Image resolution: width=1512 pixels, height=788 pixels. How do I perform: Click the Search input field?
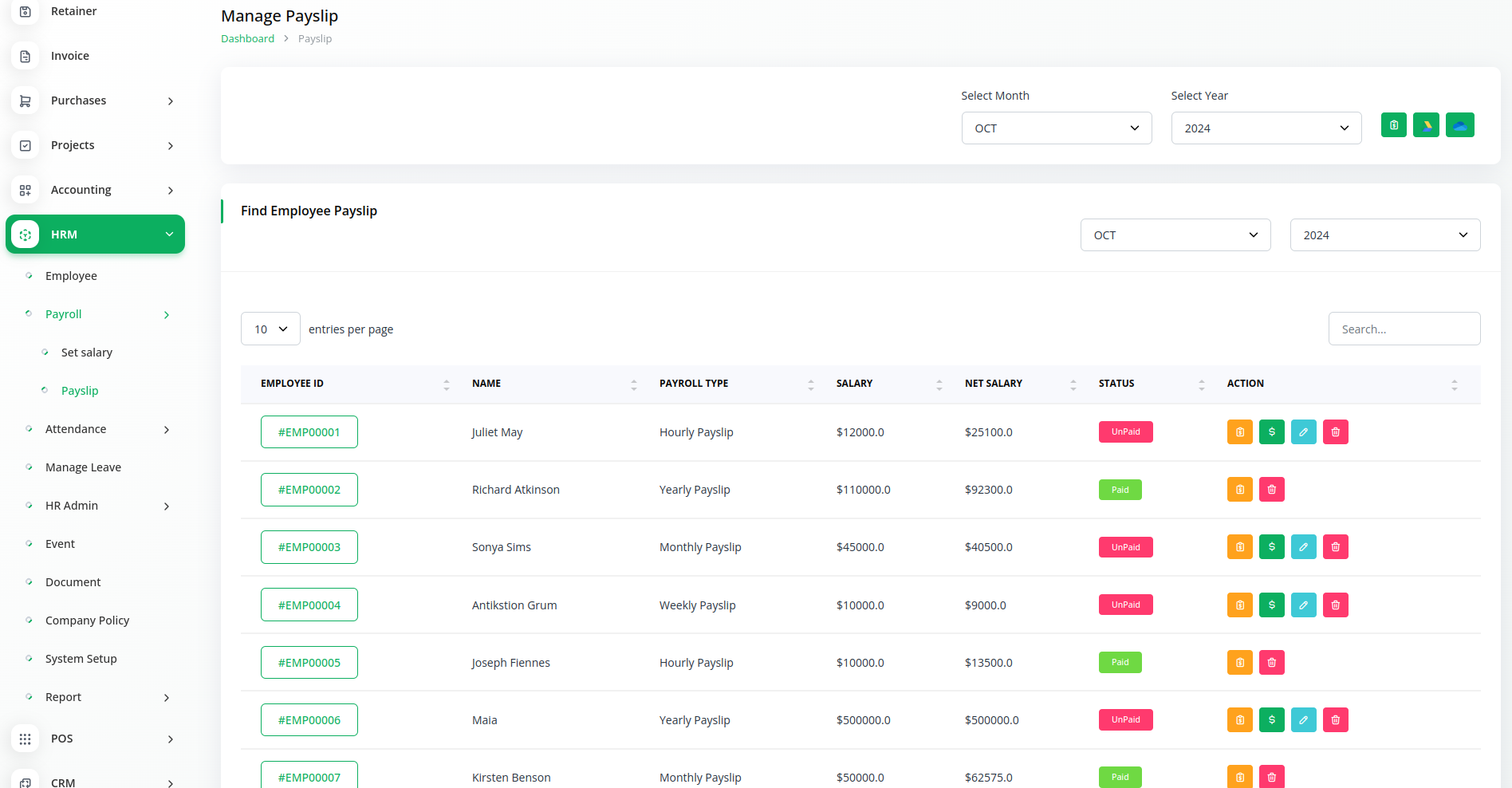click(x=1404, y=329)
